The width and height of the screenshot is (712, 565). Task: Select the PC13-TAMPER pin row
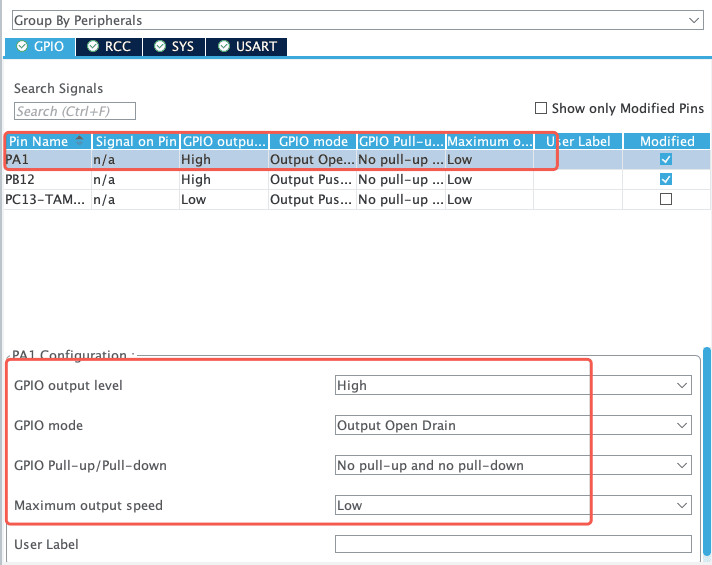click(x=47, y=199)
